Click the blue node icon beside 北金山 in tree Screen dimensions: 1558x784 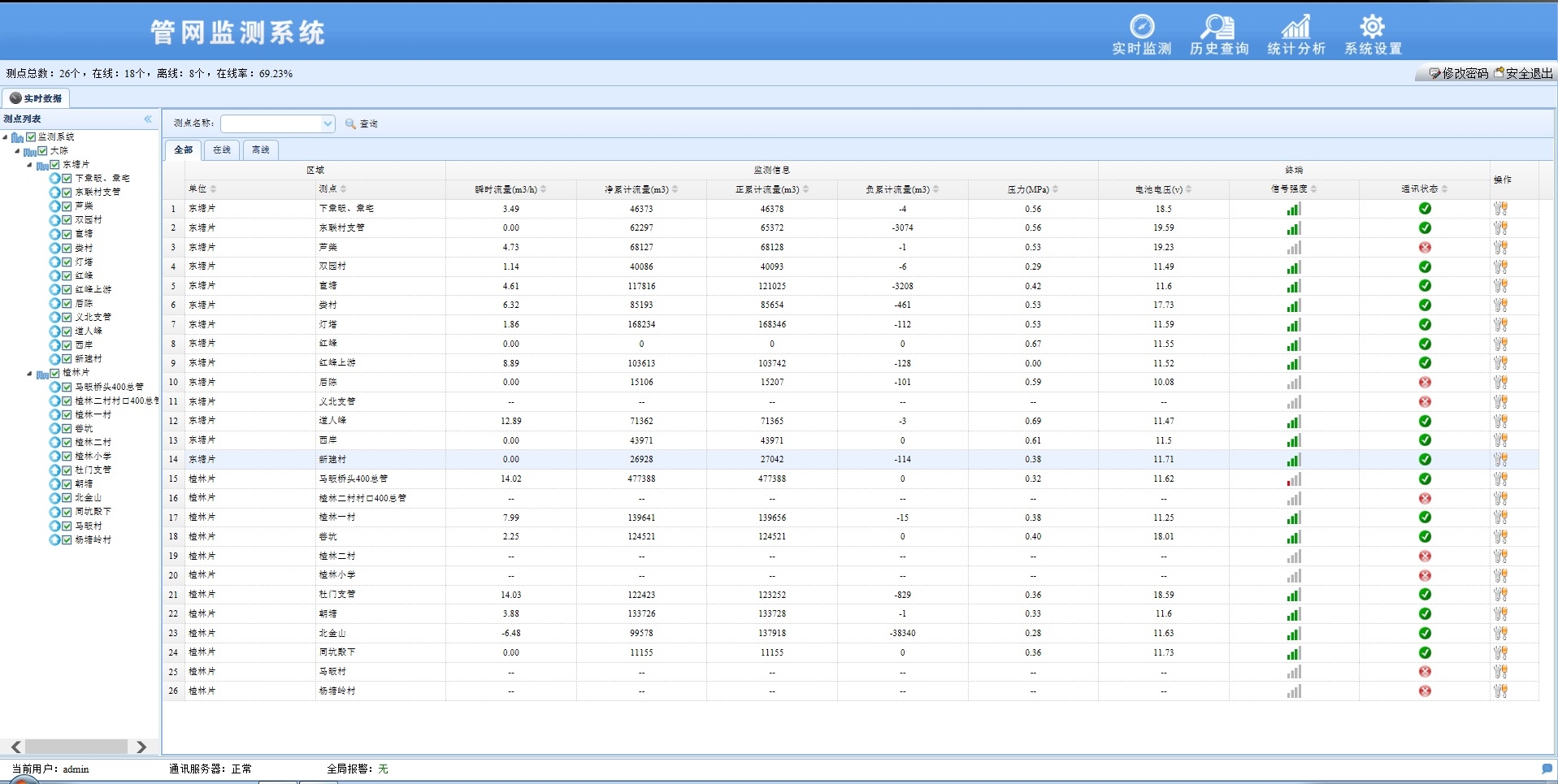click(x=54, y=498)
